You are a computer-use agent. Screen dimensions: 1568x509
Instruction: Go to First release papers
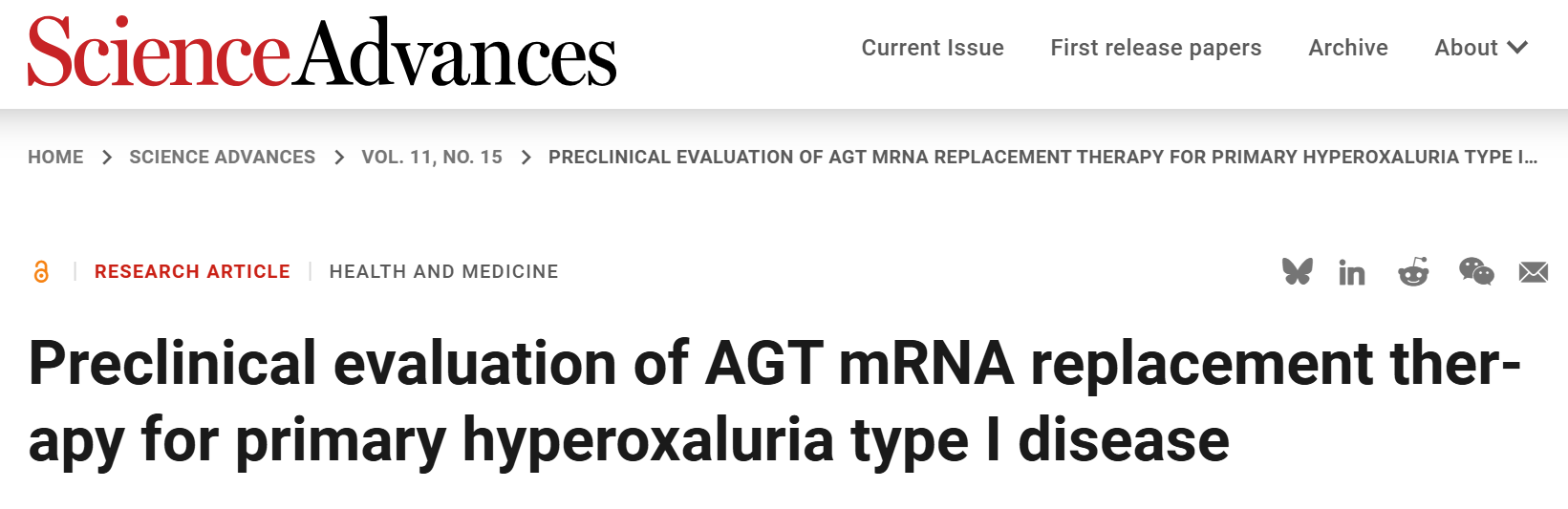[1155, 48]
